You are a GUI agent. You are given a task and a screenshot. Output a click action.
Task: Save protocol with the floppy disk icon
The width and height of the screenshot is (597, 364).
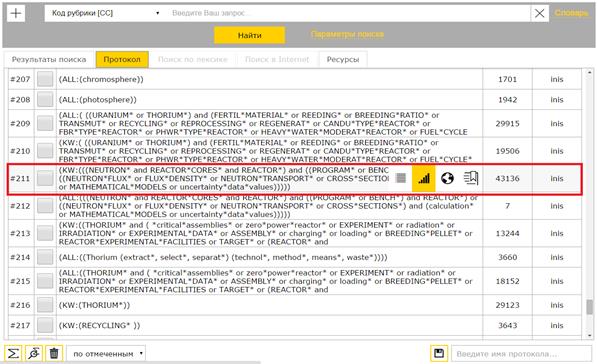(x=439, y=353)
